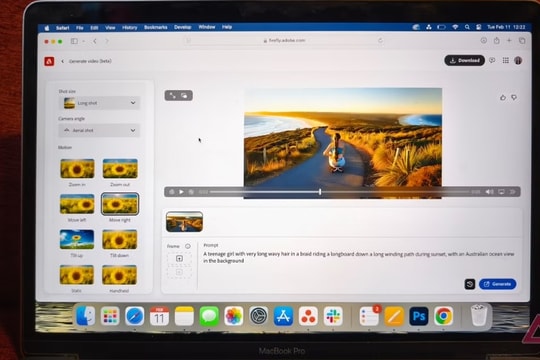Select the Move left motion thumbnail

(77, 204)
